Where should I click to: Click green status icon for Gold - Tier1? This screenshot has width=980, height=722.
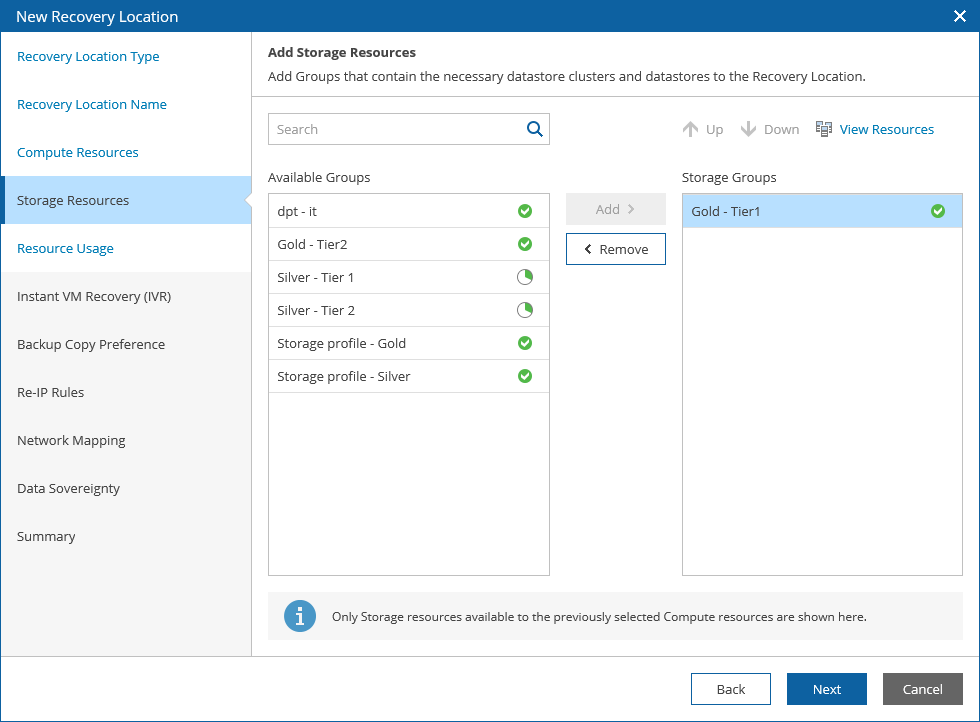(938, 211)
